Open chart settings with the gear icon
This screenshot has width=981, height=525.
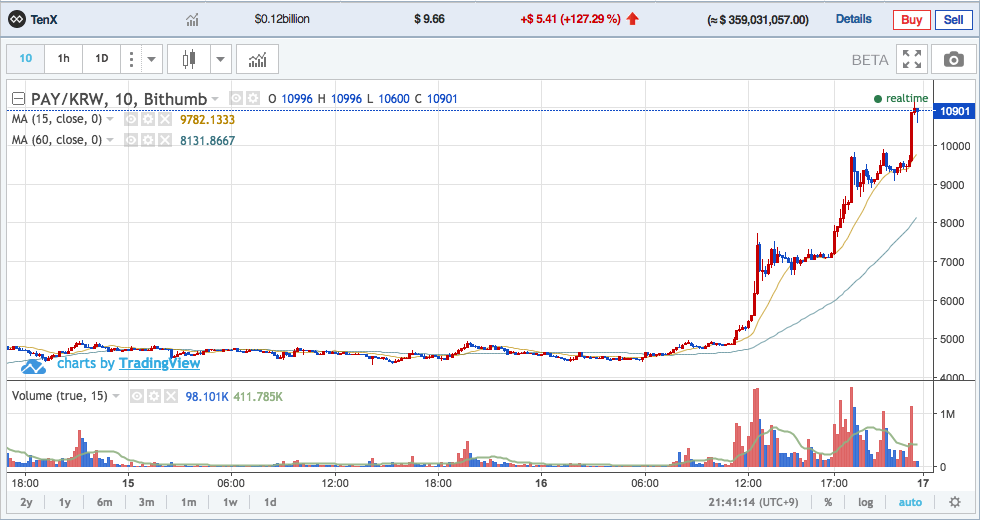pos(955,502)
